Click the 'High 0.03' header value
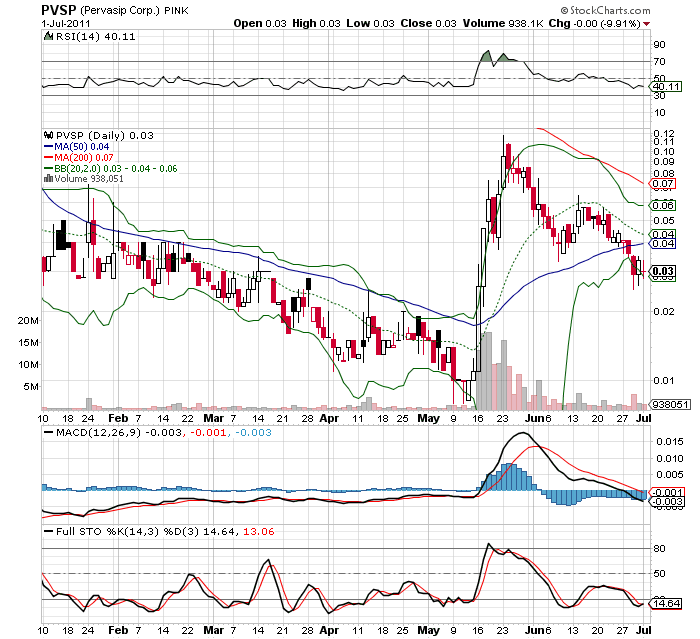The image size is (700, 639). (316, 23)
